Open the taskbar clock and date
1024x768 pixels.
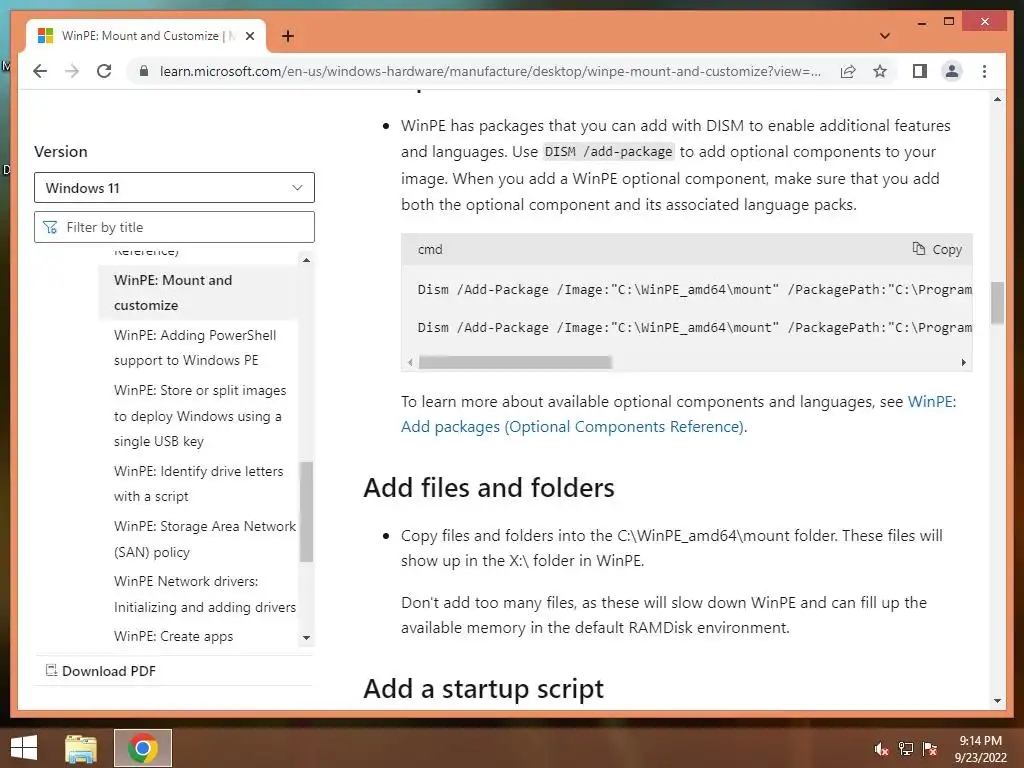tap(980, 749)
